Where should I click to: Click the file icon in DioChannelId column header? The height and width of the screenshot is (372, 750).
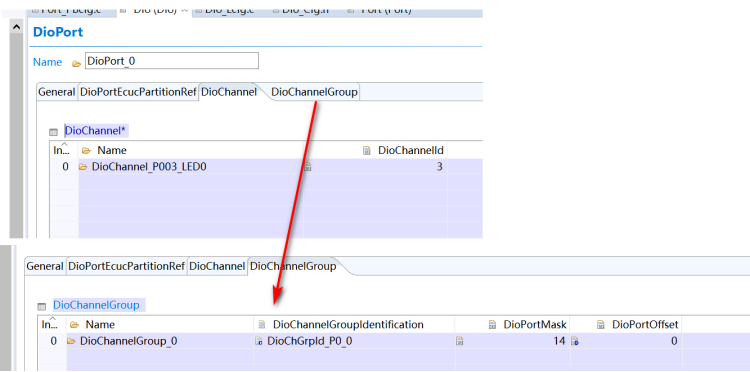pos(367,151)
